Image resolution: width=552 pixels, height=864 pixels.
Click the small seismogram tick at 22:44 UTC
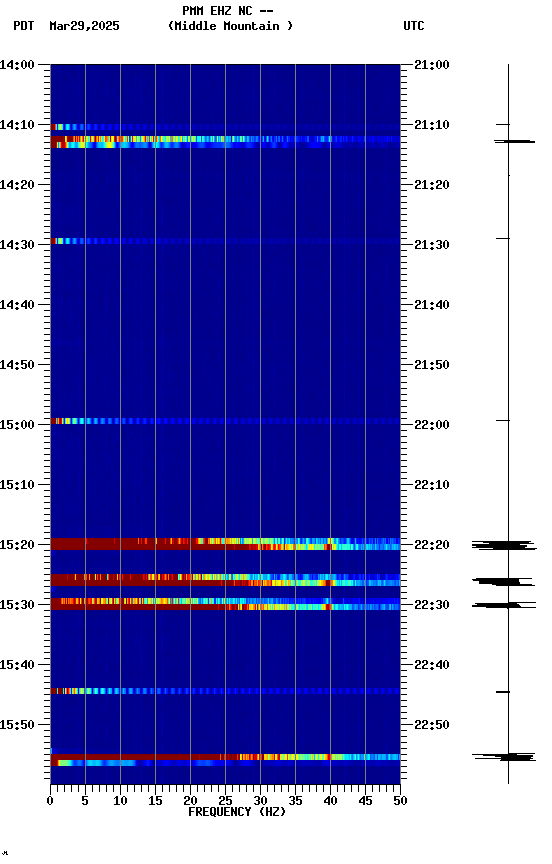(503, 692)
